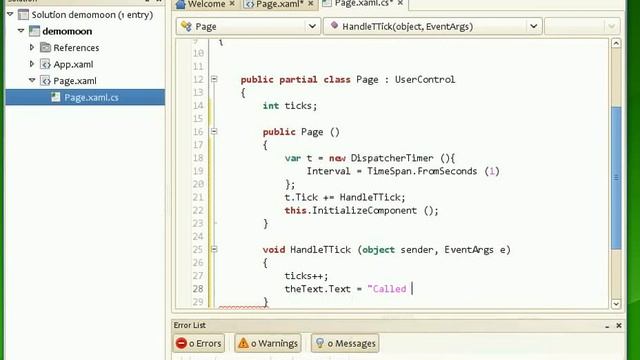
Task: Collapse the Page.xaml node
Action: 32,80
